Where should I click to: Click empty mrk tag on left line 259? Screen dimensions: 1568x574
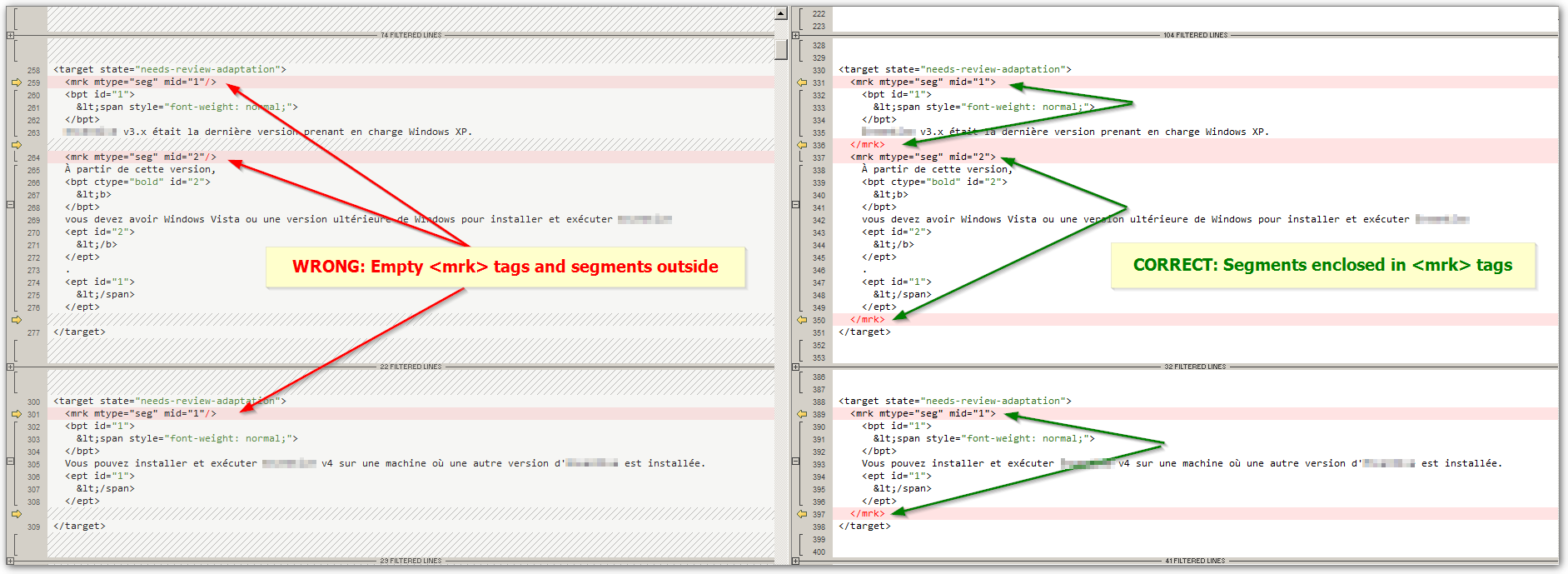pos(141,82)
